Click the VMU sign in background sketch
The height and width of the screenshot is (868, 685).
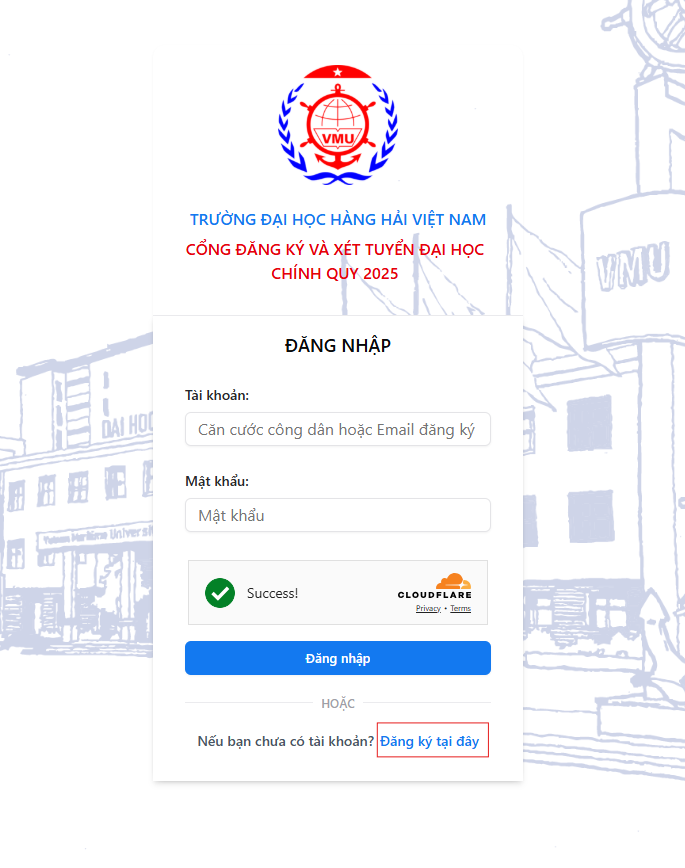click(632, 265)
